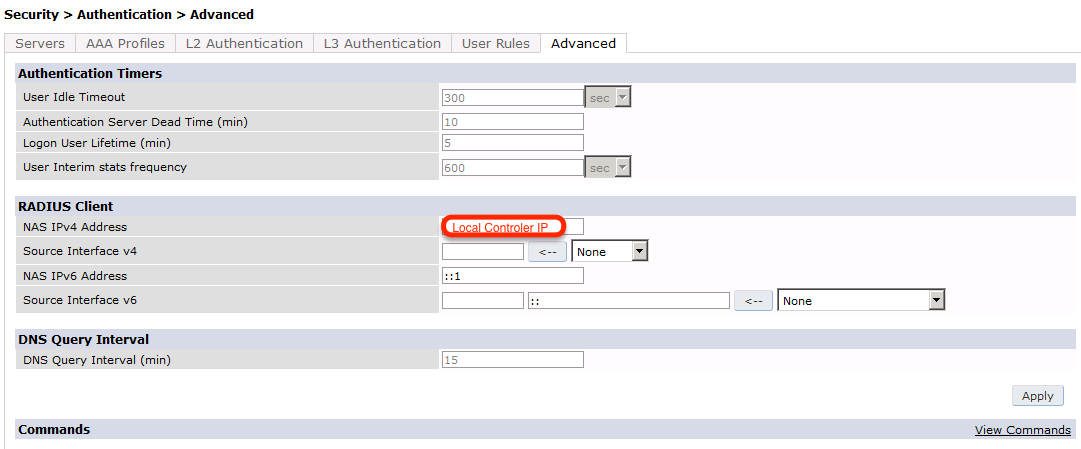Click the Source Interface v4 arrow button
This screenshot has height=449, width=1081.
[547, 252]
